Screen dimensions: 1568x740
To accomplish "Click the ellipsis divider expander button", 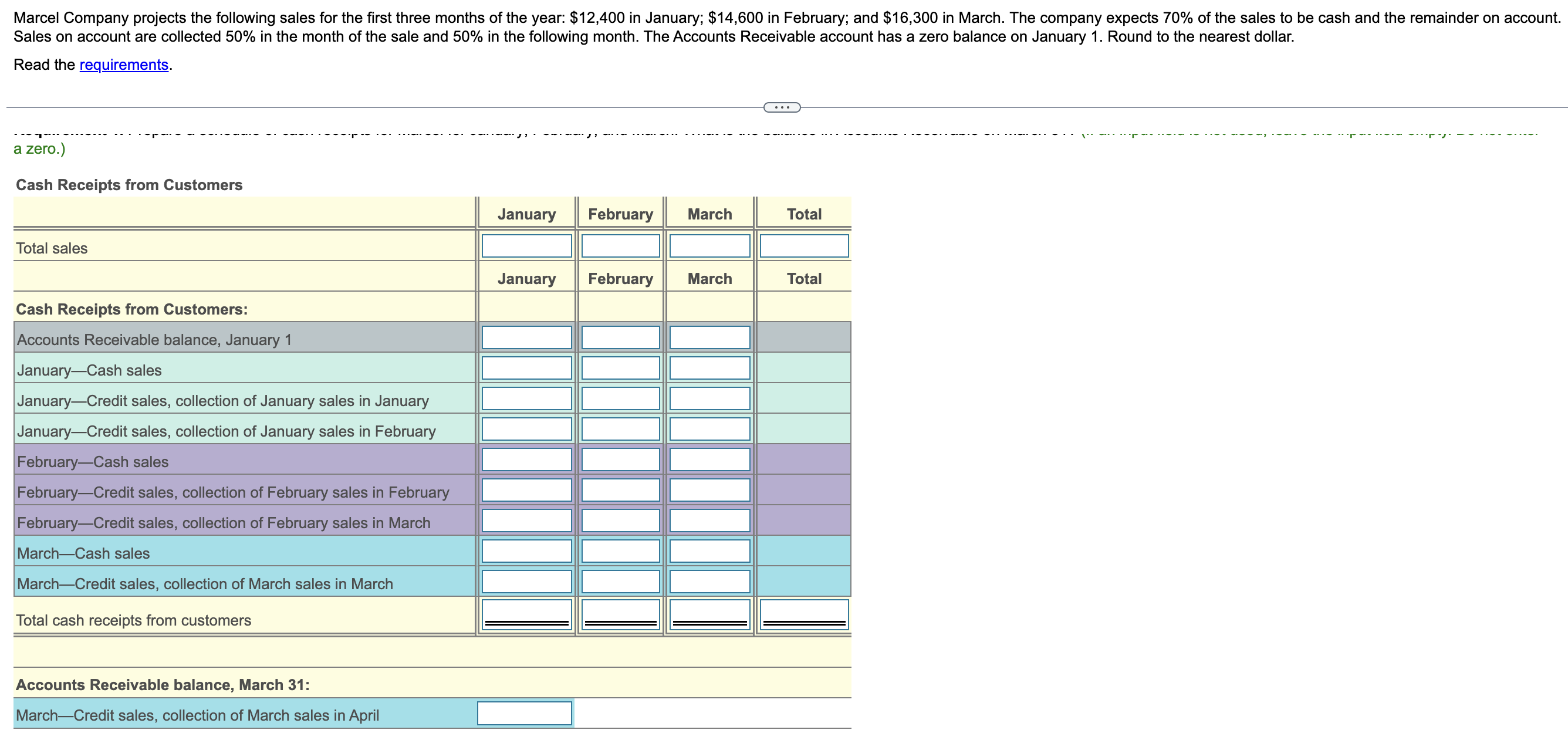I will click(782, 108).
